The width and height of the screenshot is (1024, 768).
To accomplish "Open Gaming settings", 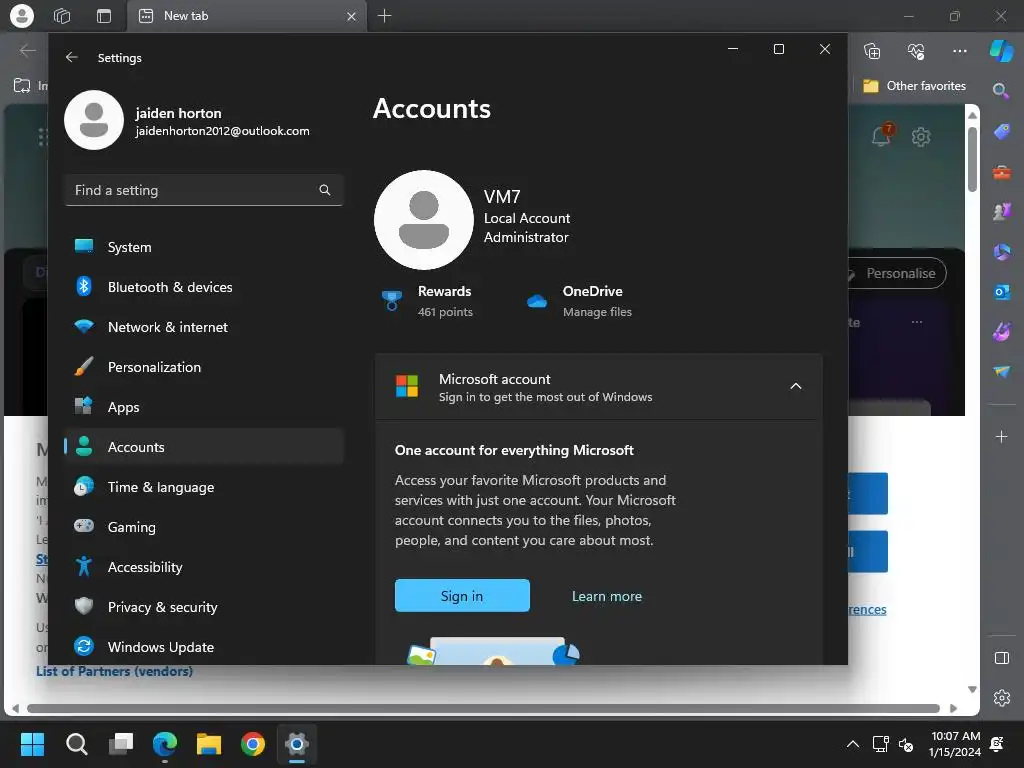I will (204, 526).
